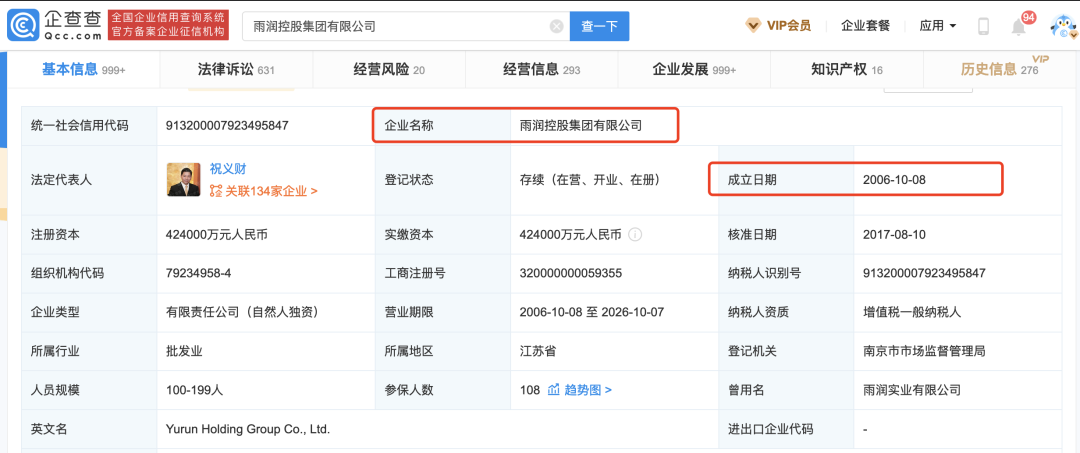This screenshot has height=453, width=1080.
Task: Select region value 江苏省
Action: pos(538,351)
